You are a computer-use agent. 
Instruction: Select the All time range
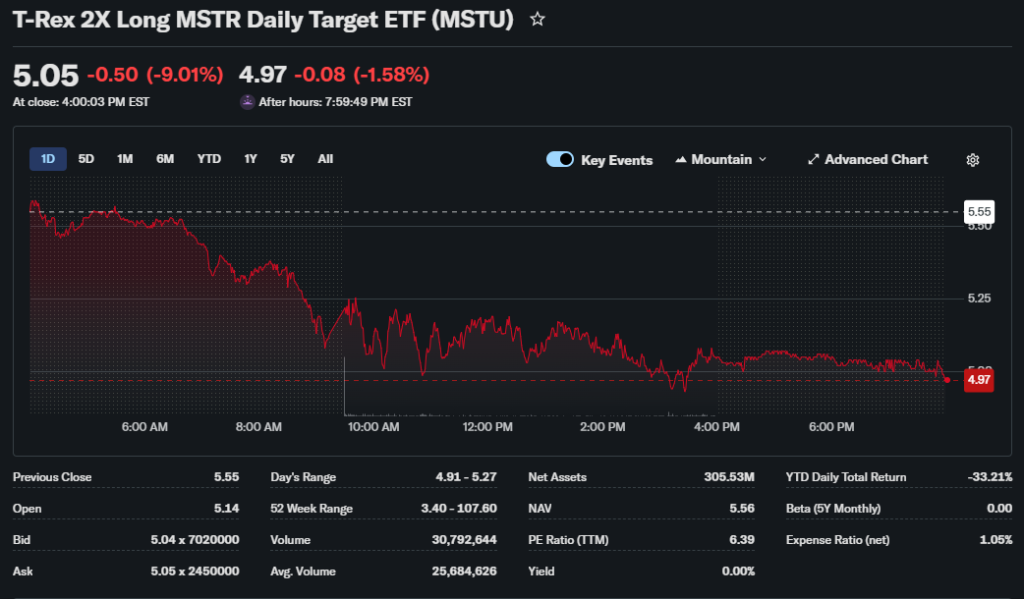(x=325, y=159)
